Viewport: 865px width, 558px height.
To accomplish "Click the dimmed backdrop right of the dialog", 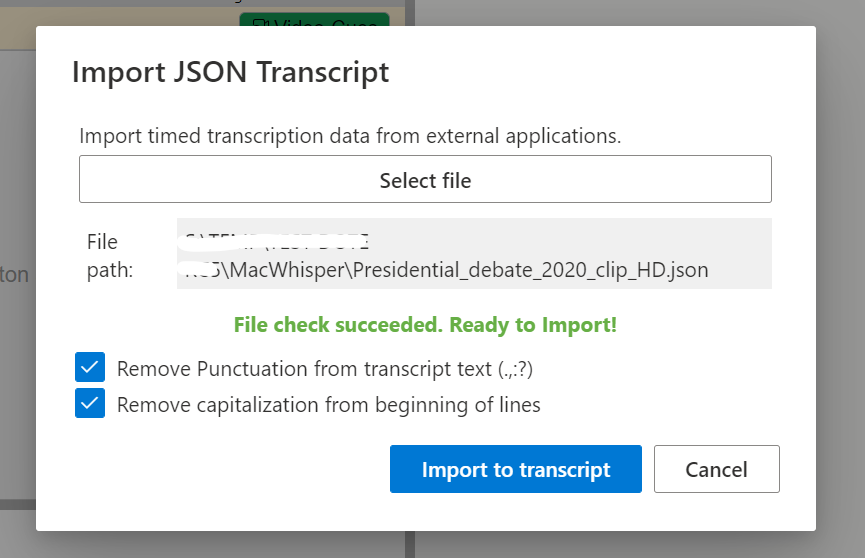I will pyautogui.click(x=840, y=276).
